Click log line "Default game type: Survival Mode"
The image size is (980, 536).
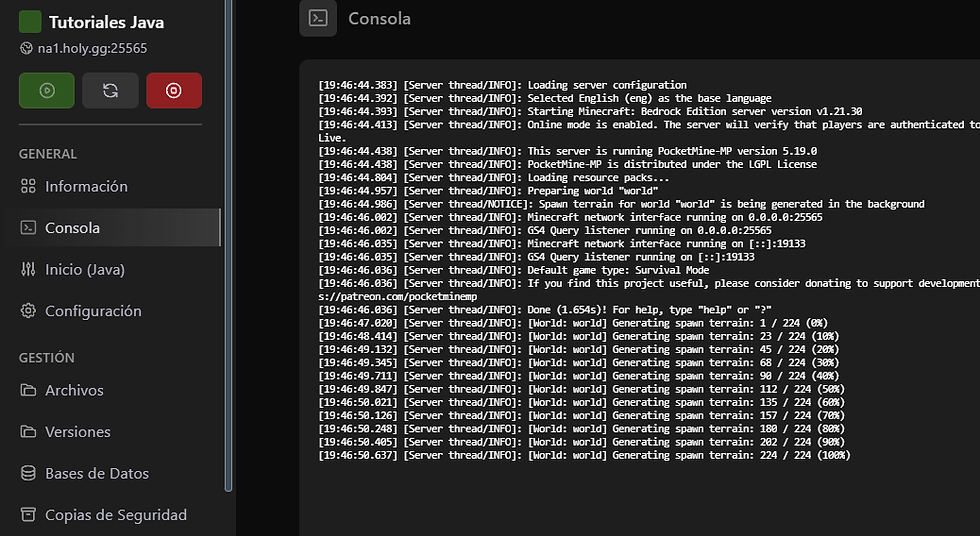pyautogui.click(x=514, y=270)
